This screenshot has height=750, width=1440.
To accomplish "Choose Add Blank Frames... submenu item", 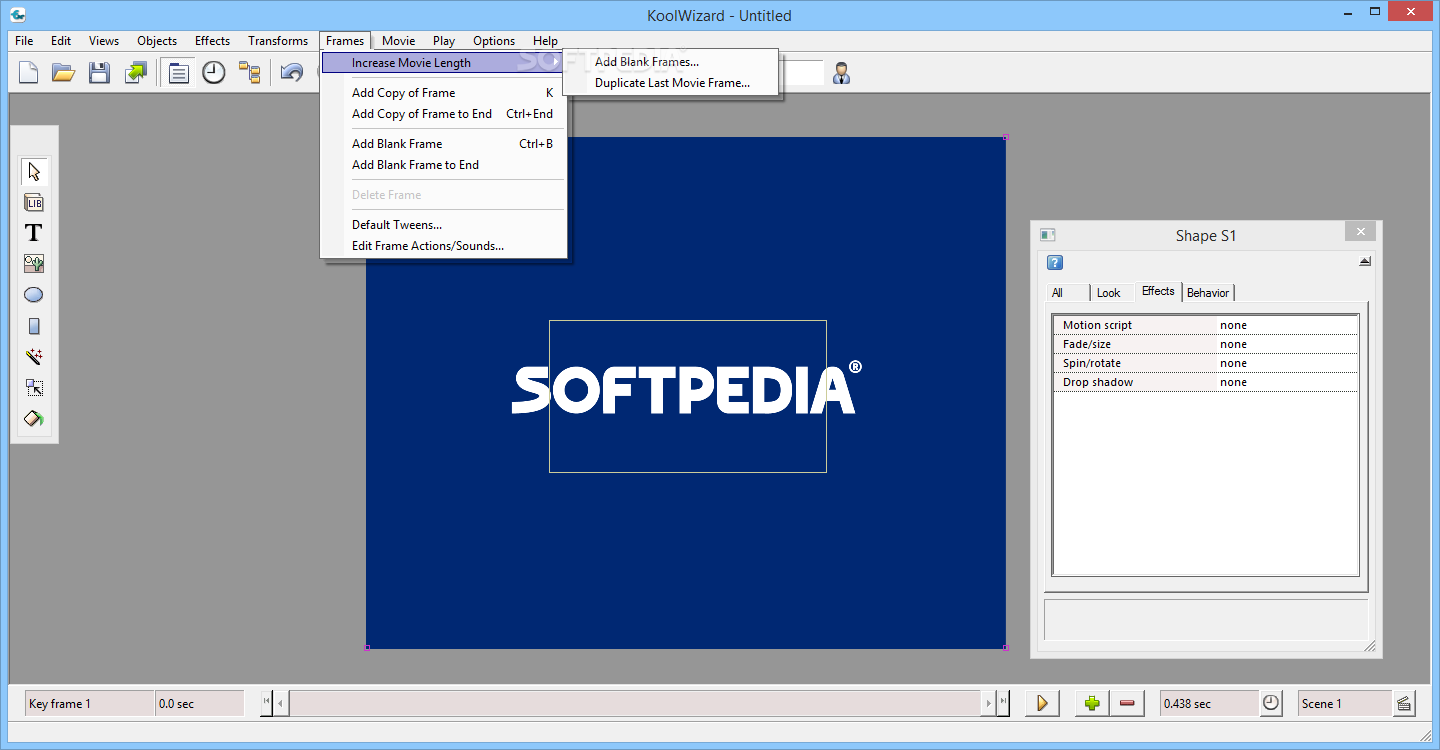I will pyautogui.click(x=670, y=62).
